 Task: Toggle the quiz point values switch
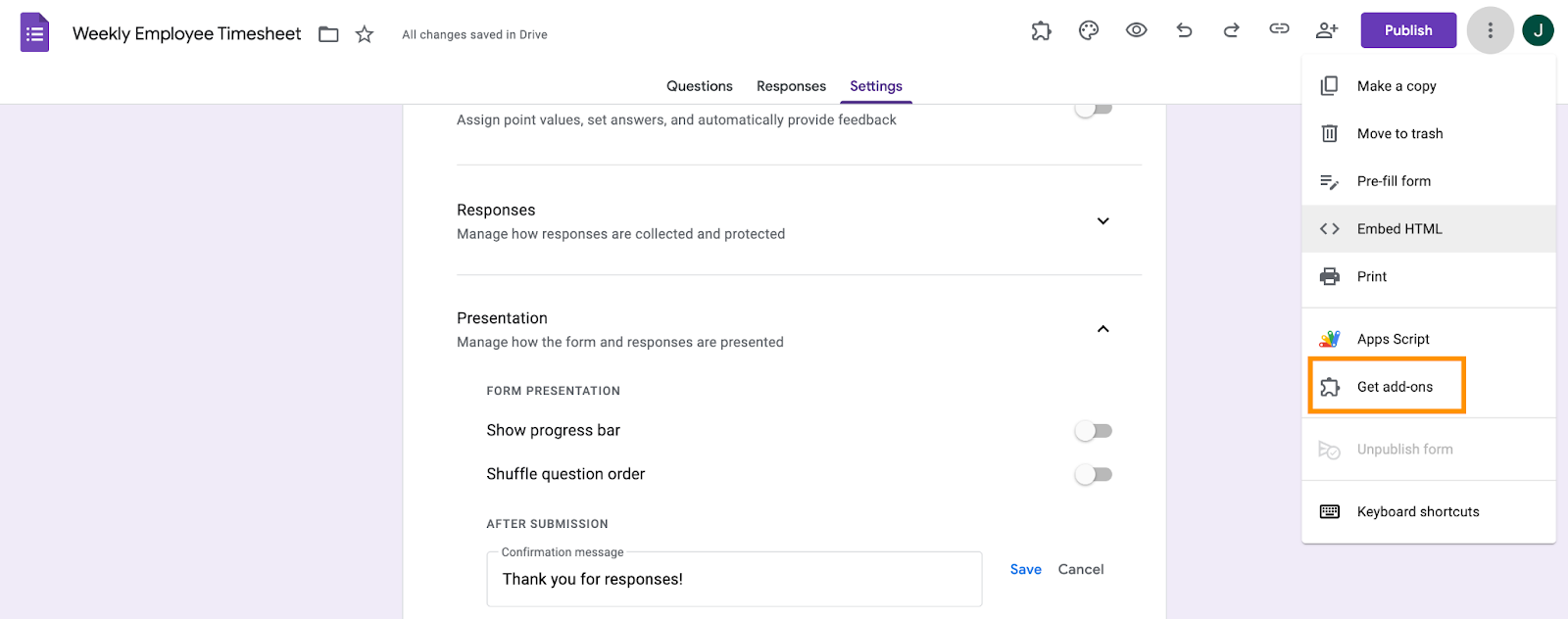click(1094, 109)
